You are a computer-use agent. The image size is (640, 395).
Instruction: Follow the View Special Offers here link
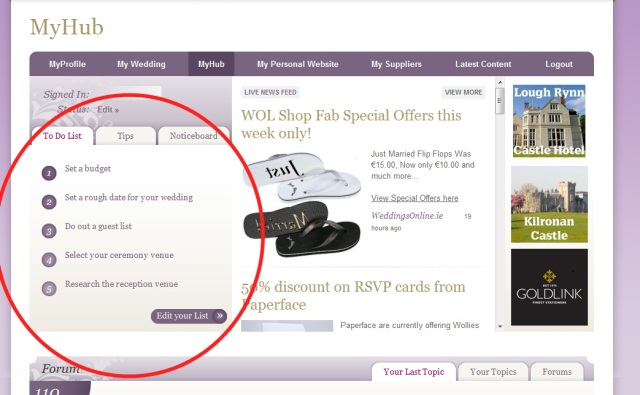tap(415, 198)
